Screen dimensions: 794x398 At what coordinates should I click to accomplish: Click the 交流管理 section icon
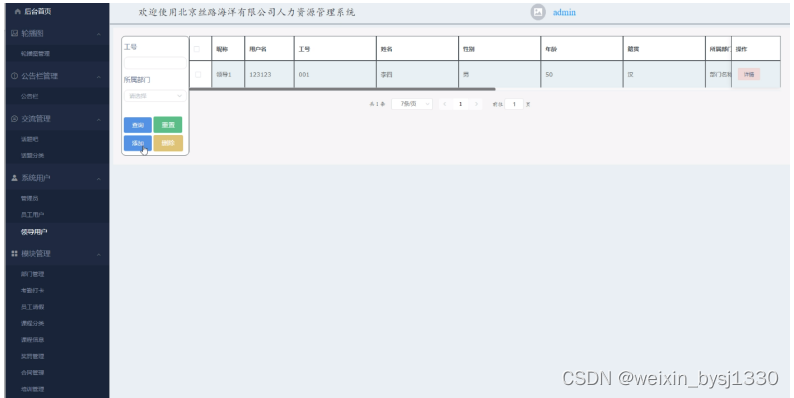coord(14,119)
